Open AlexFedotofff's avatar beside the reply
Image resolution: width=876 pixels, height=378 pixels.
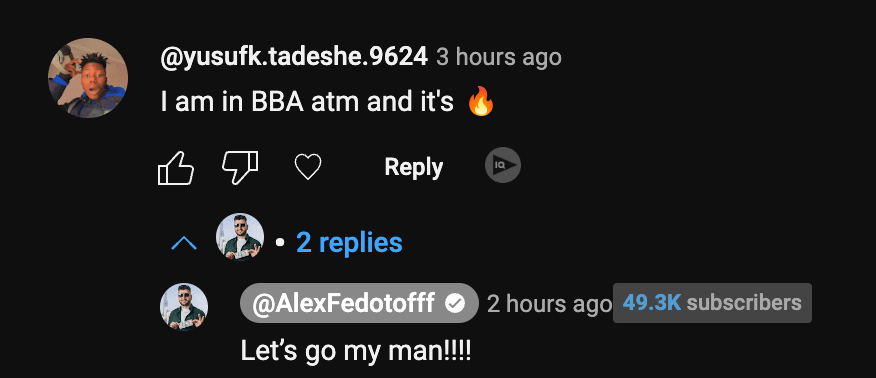[x=184, y=307]
